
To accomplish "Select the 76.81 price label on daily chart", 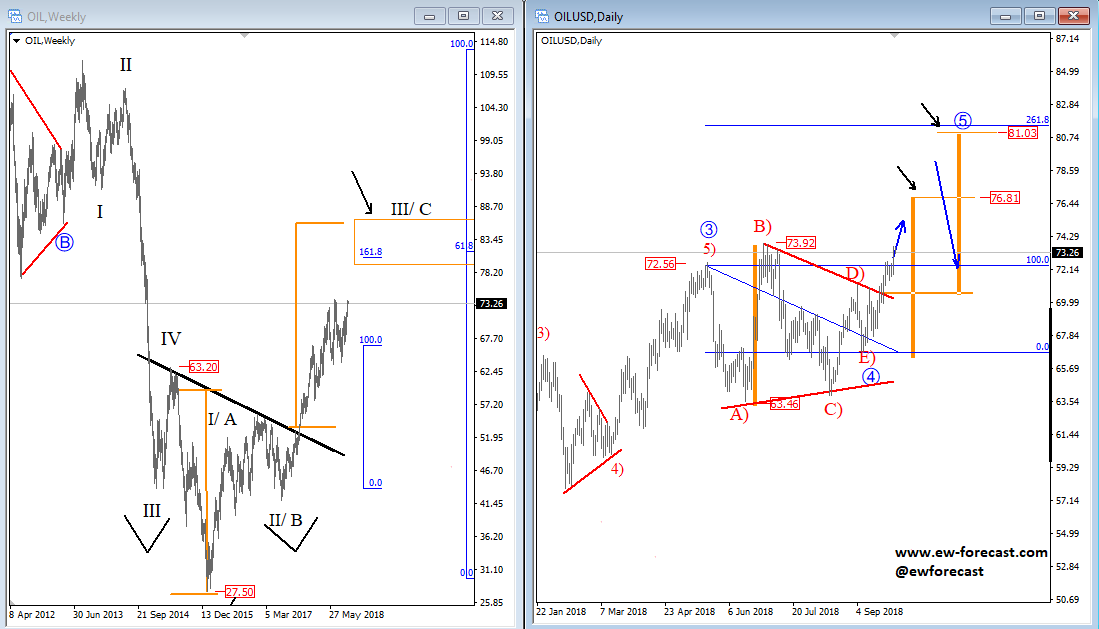I will (x=1003, y=198).
